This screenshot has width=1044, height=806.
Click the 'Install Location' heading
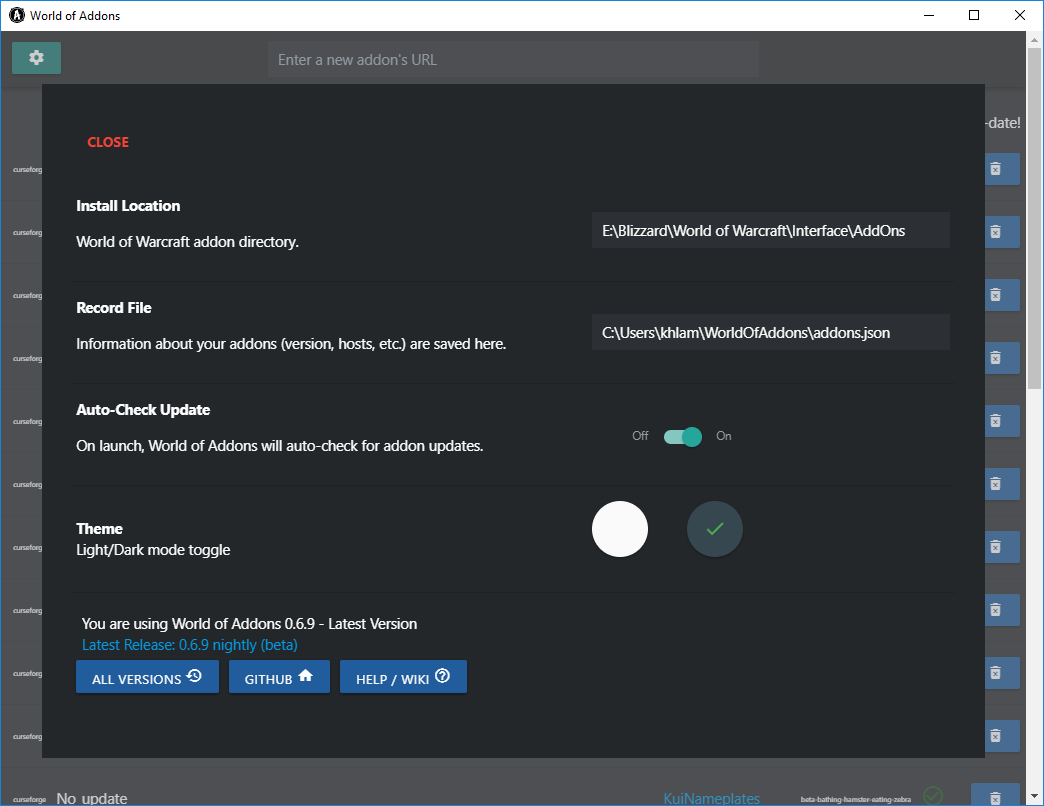point(128,206)
